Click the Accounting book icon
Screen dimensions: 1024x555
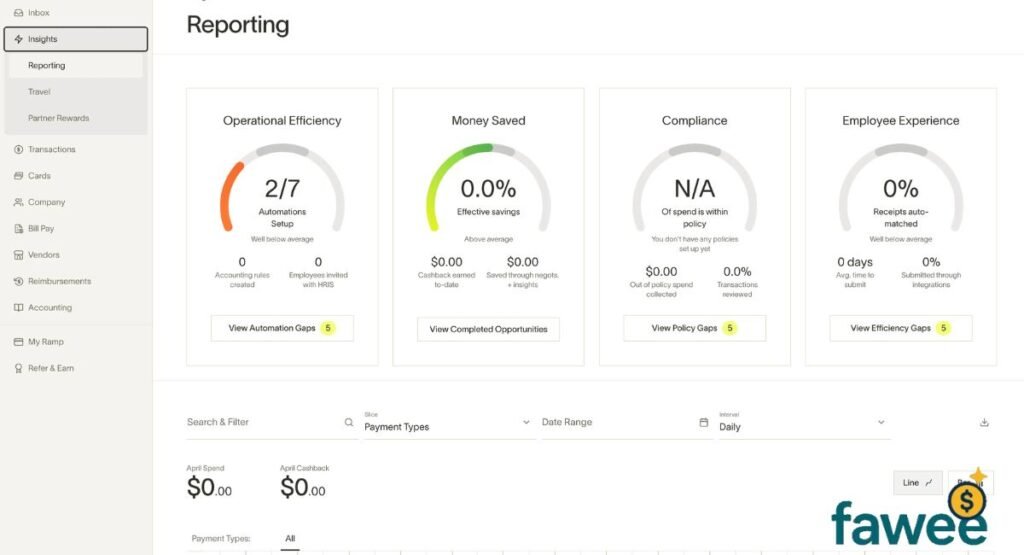18,308
